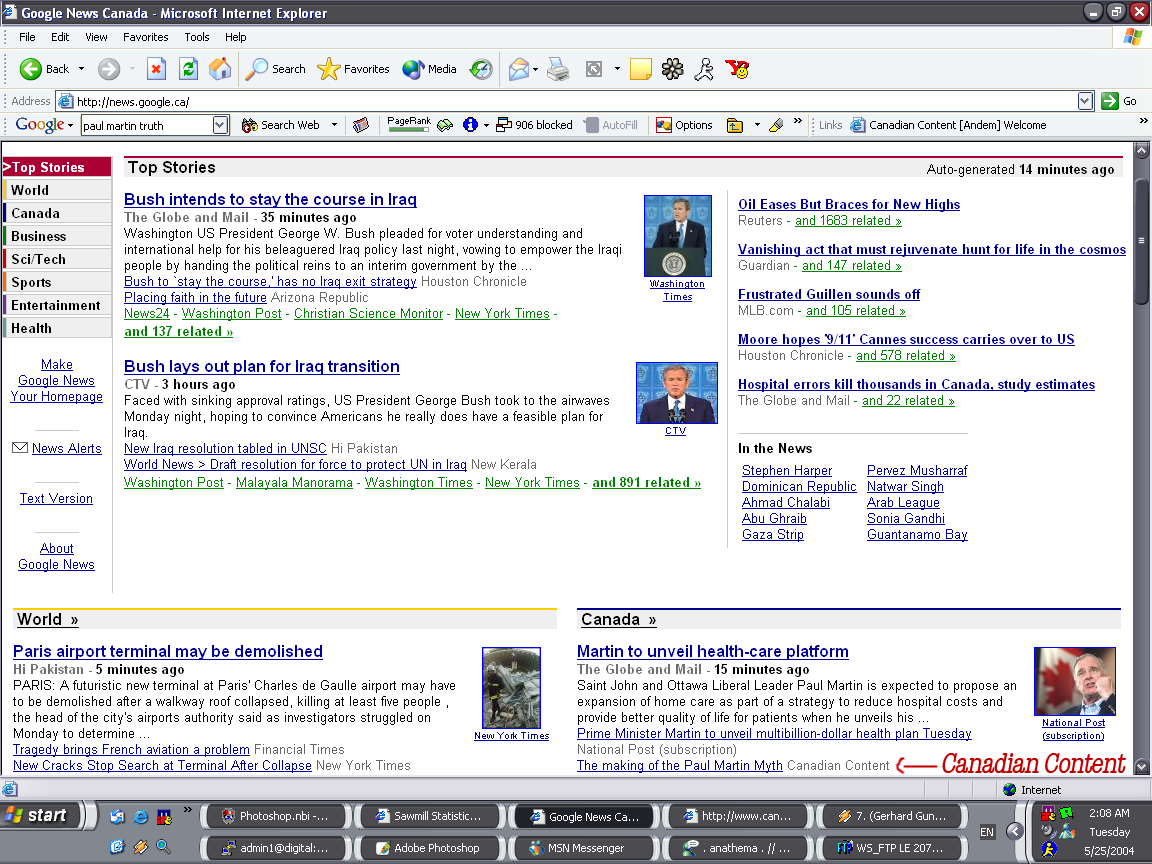
Task: Open 'Bush intends to stay the course in Iraq'
Action: pyautogui.click(x=270, y=199)
